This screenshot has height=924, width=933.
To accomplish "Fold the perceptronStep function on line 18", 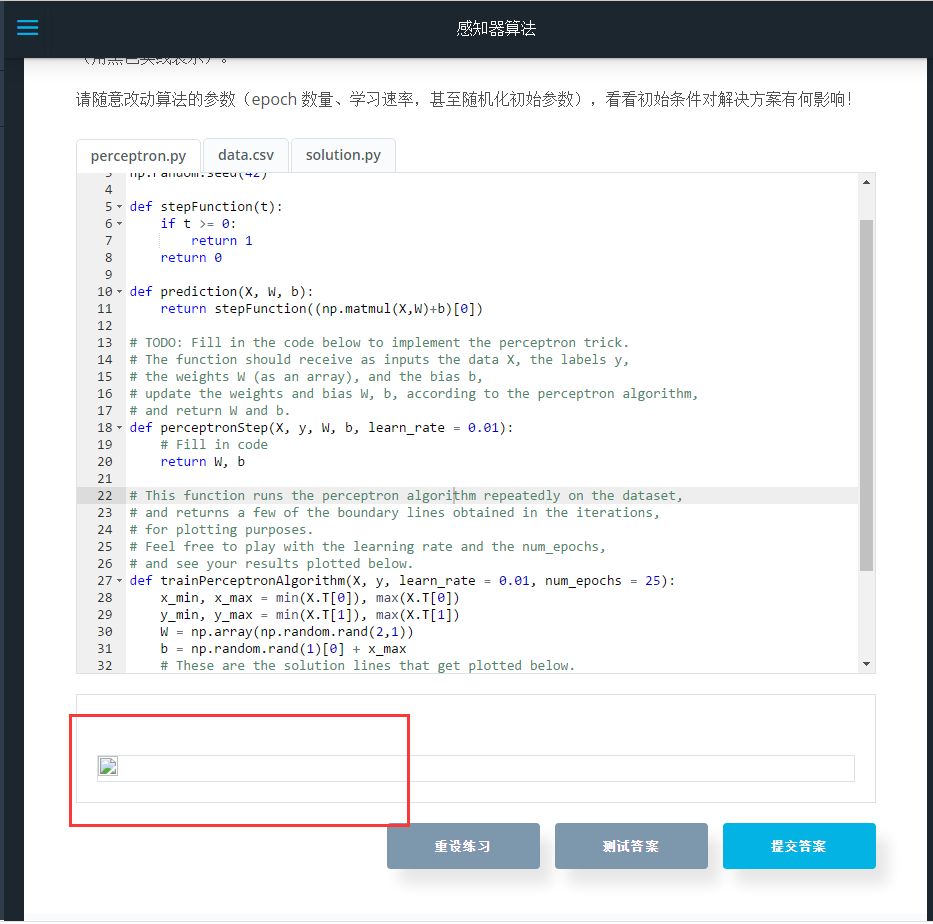I will 120,427.
